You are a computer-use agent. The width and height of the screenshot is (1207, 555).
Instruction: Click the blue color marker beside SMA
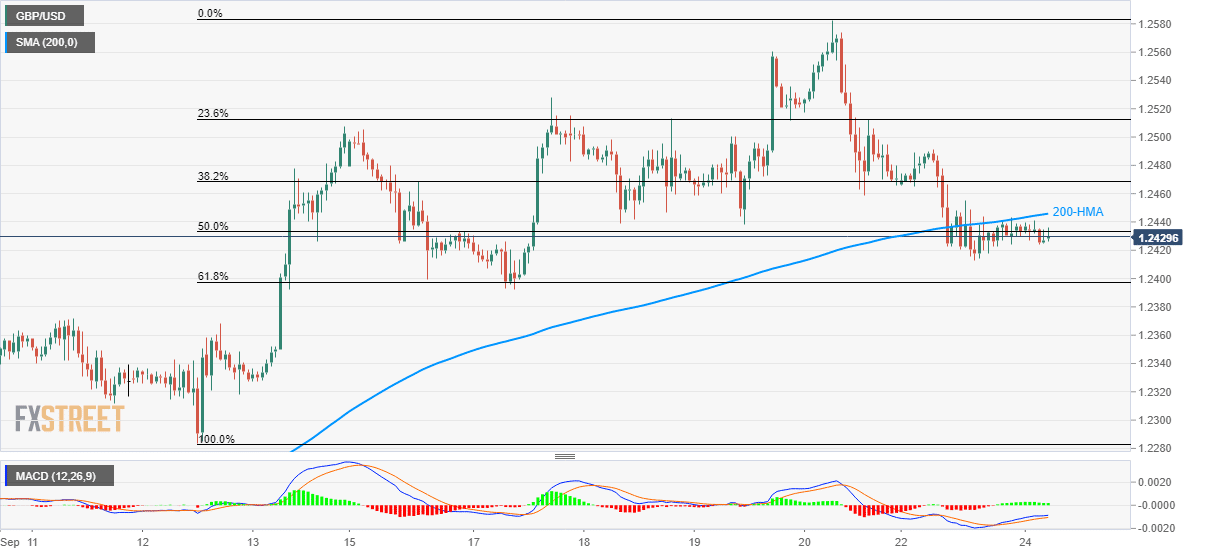8,42
